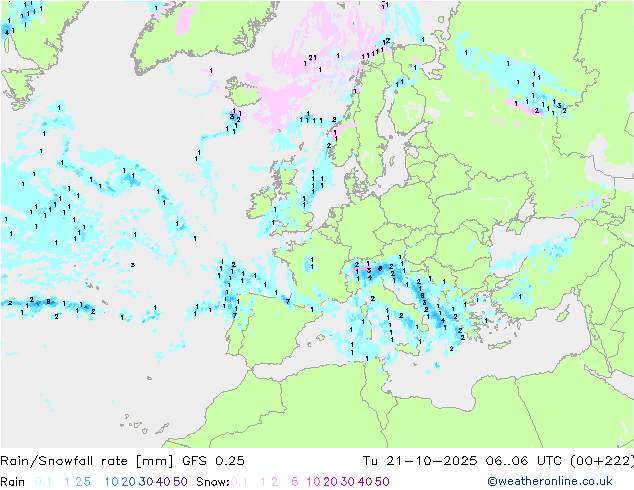Click the Rain legend value 10
This screenshot has width=634, height=490.
[112, 482]
